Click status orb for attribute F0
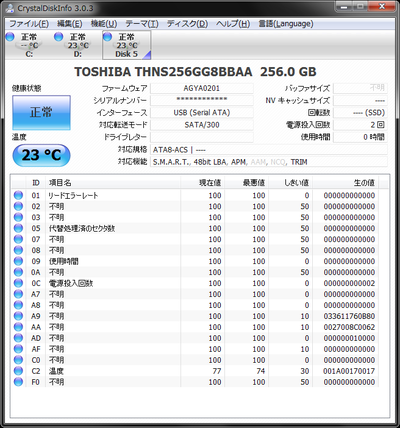The image size is (400, 428). (18, 382)
